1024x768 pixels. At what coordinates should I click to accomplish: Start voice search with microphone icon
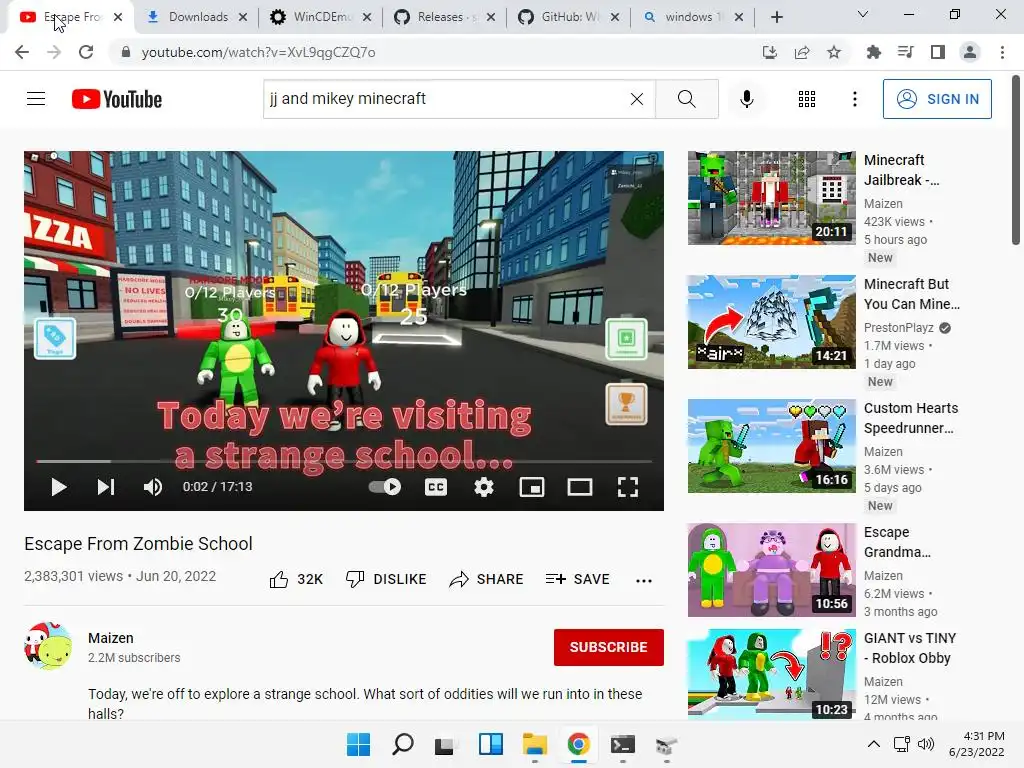[746, 99]
